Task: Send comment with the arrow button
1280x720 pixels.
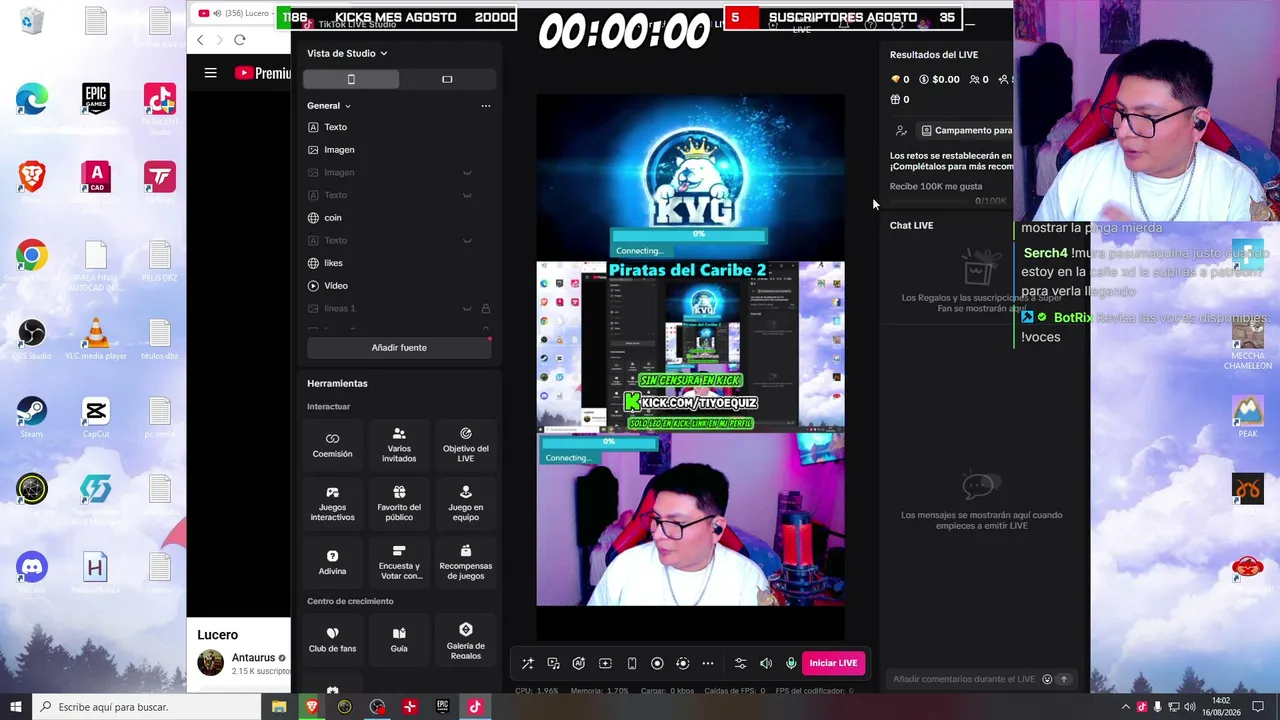Action: click(x=1064, y=679)
